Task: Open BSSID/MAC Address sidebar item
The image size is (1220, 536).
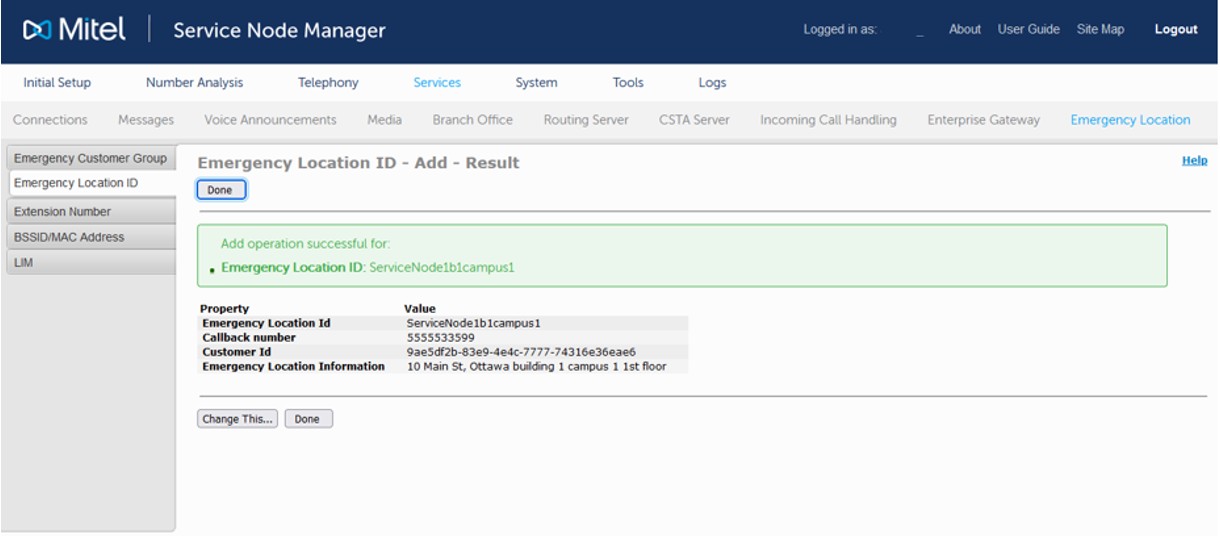Action: 69,238
